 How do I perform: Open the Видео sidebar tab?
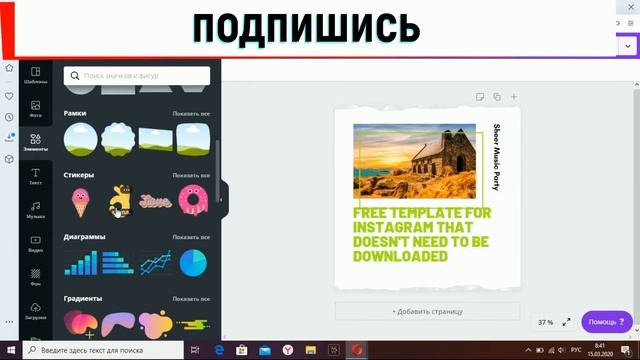pos(36,244)
